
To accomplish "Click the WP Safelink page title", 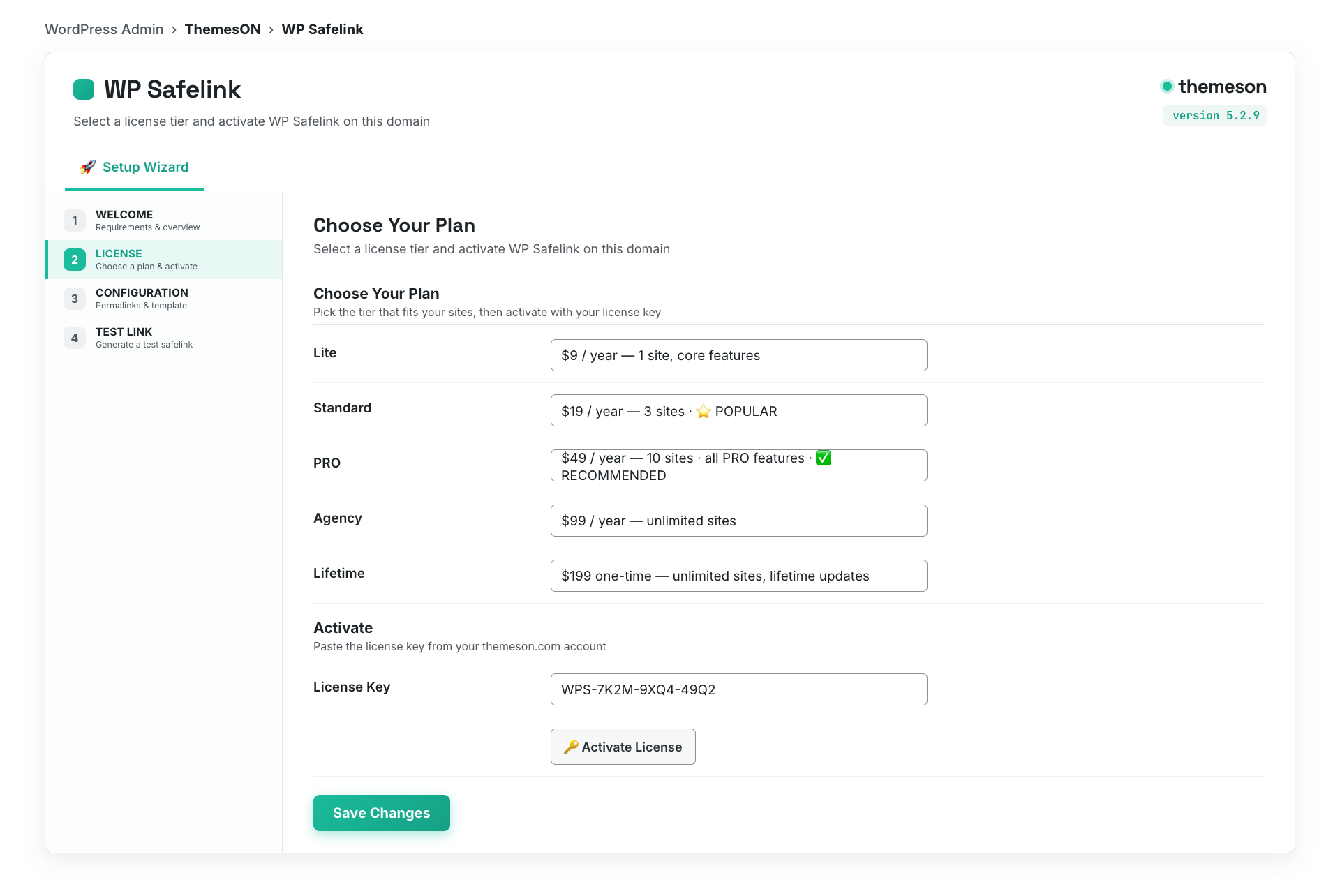I will (172, 89).
